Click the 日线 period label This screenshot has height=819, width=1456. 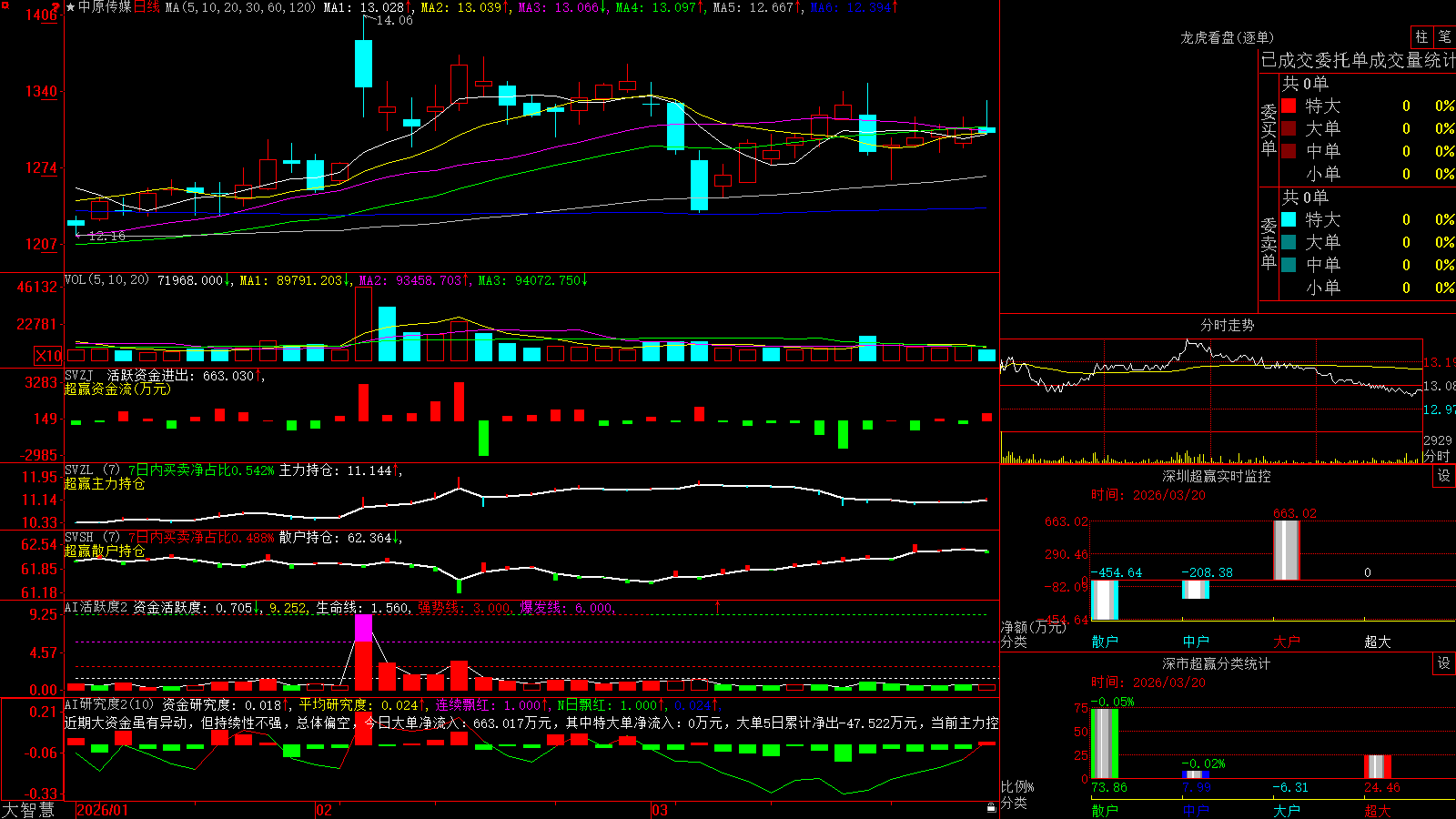(147, 7)
